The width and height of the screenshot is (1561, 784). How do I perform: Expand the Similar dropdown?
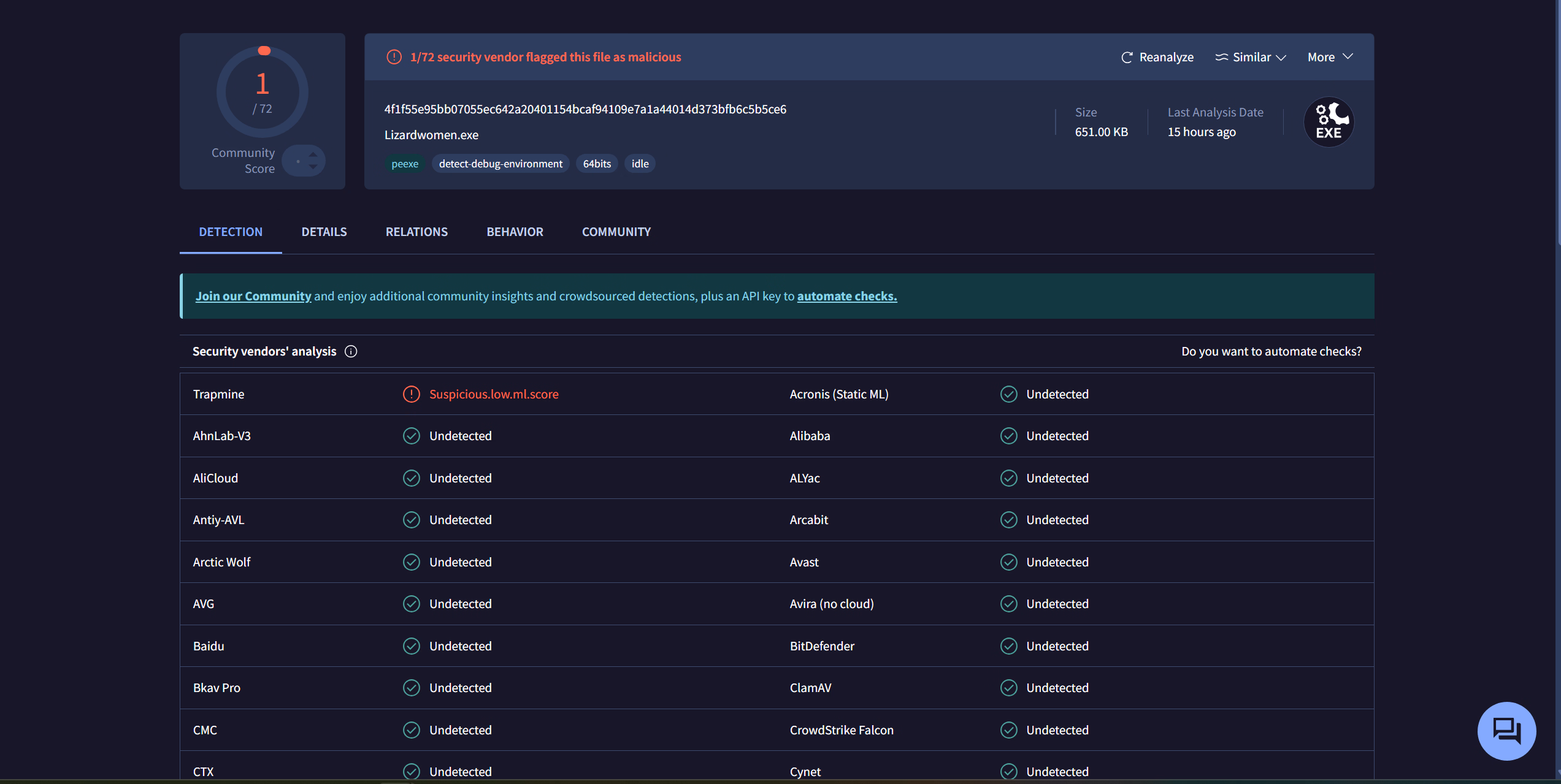[x=1281, y=58]
